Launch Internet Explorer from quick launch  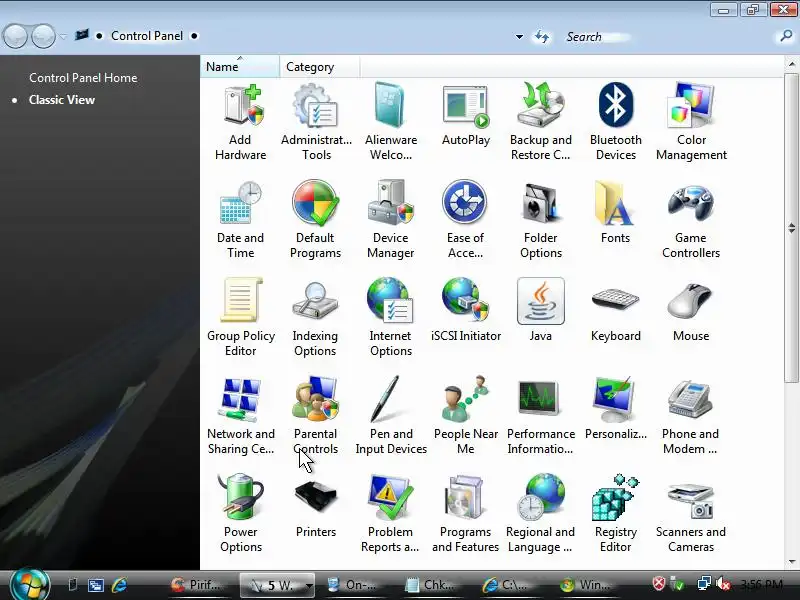[x=119, y=585]
